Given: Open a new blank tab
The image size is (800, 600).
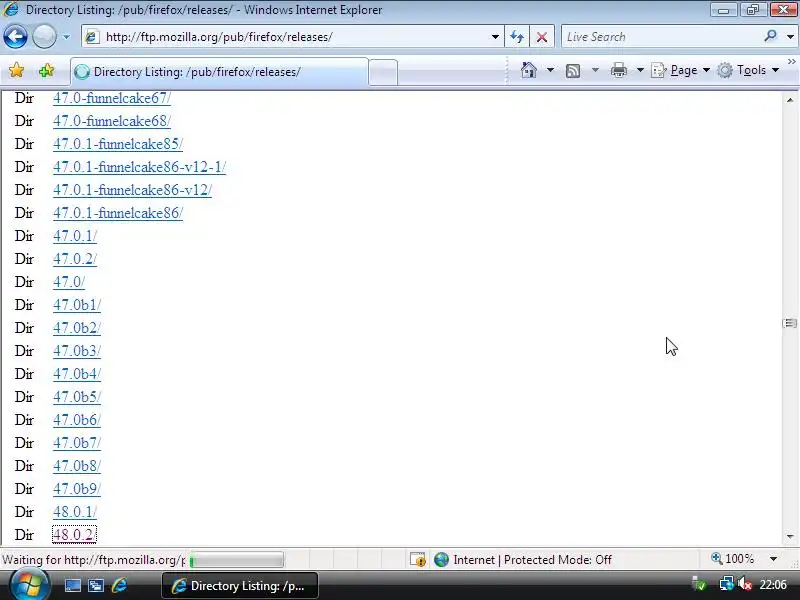Looking at the screenshot, I should coord(383,72).
